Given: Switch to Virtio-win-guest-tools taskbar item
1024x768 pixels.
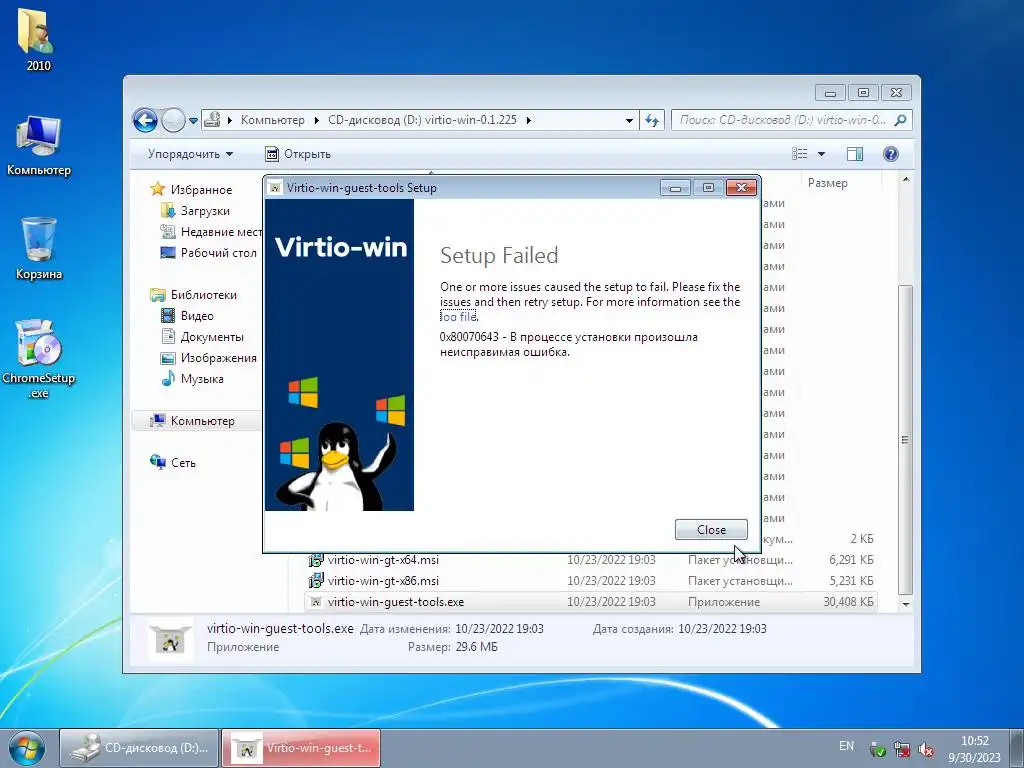Looking at the screenshot, I should (x=302, y=748).
